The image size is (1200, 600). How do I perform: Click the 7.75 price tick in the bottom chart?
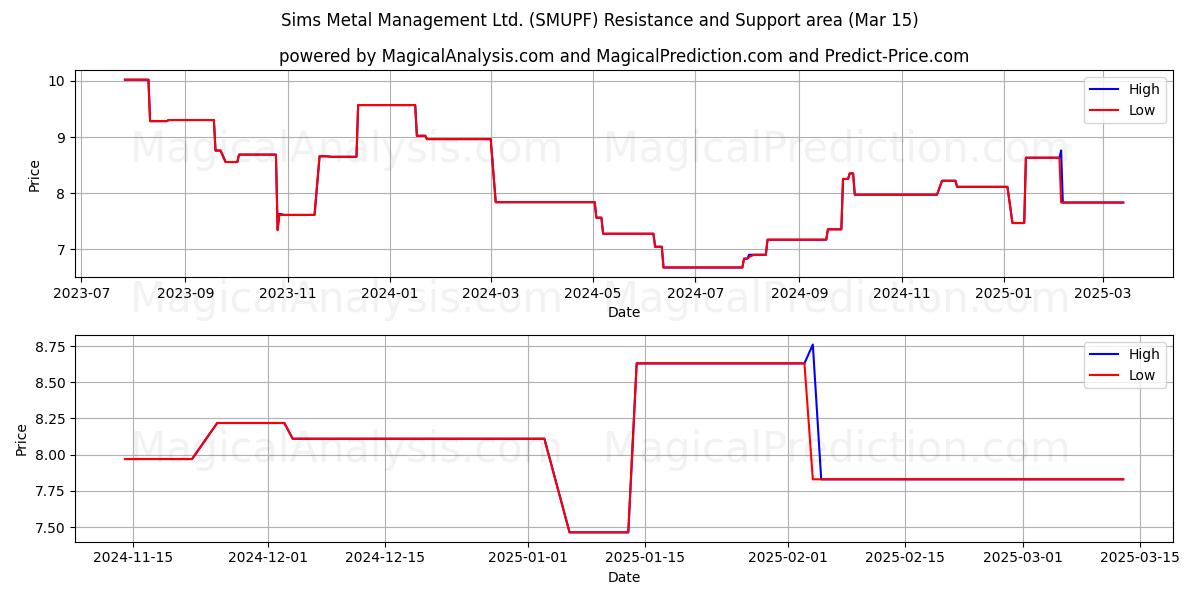[x=51, y=491]
